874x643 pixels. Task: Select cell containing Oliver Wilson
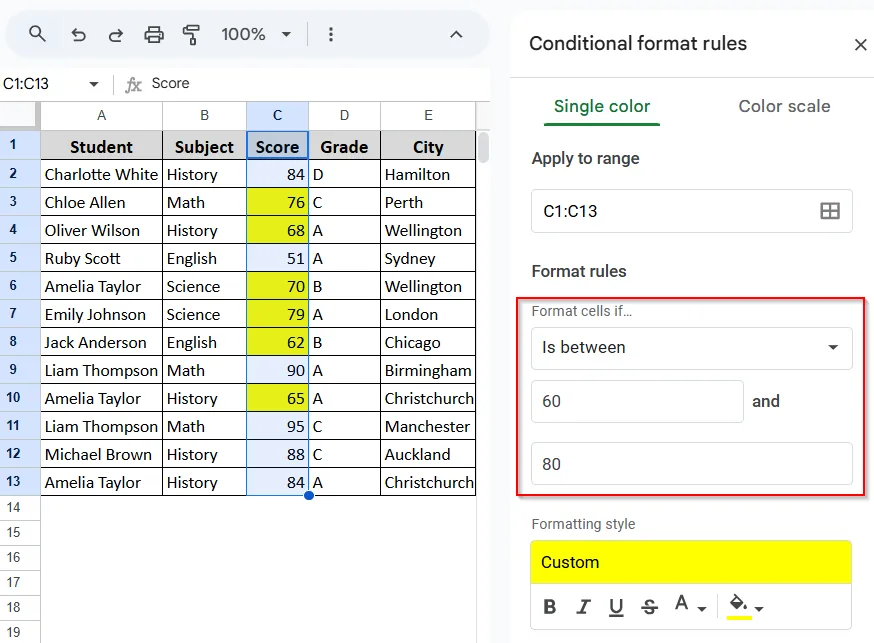pos(101,230)
